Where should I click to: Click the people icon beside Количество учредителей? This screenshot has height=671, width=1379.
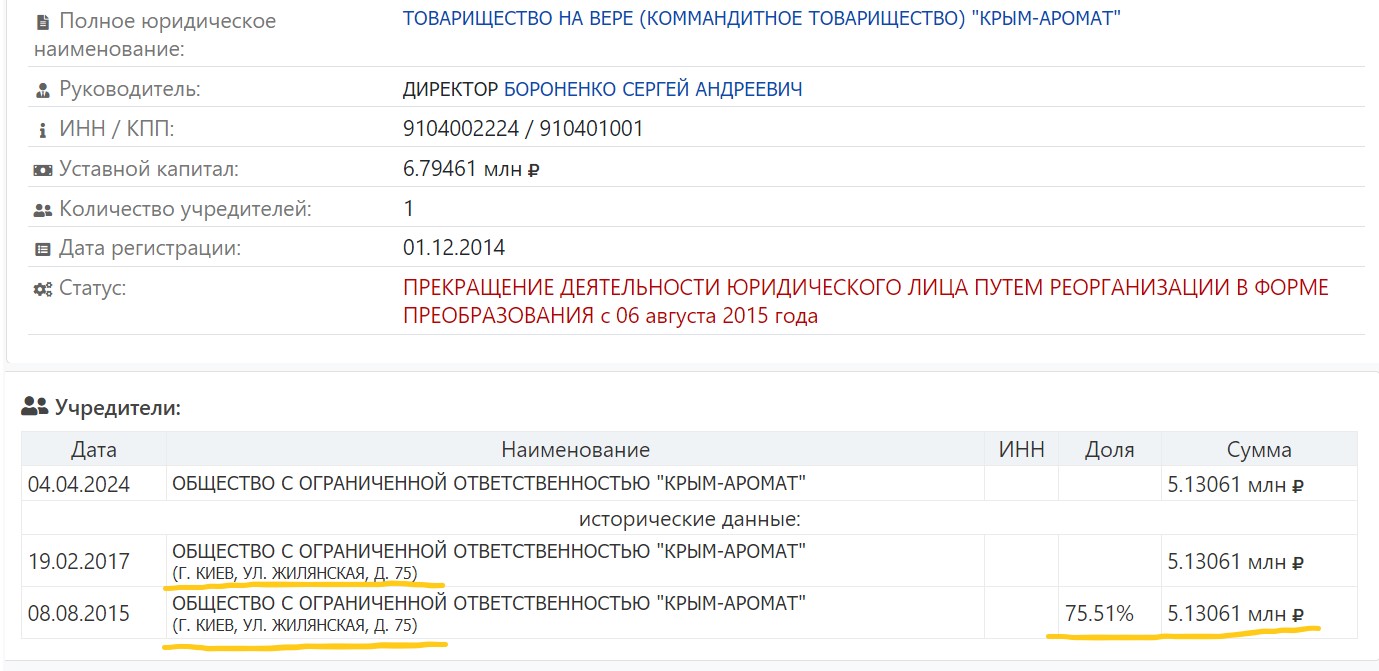(x=42, y=210)
